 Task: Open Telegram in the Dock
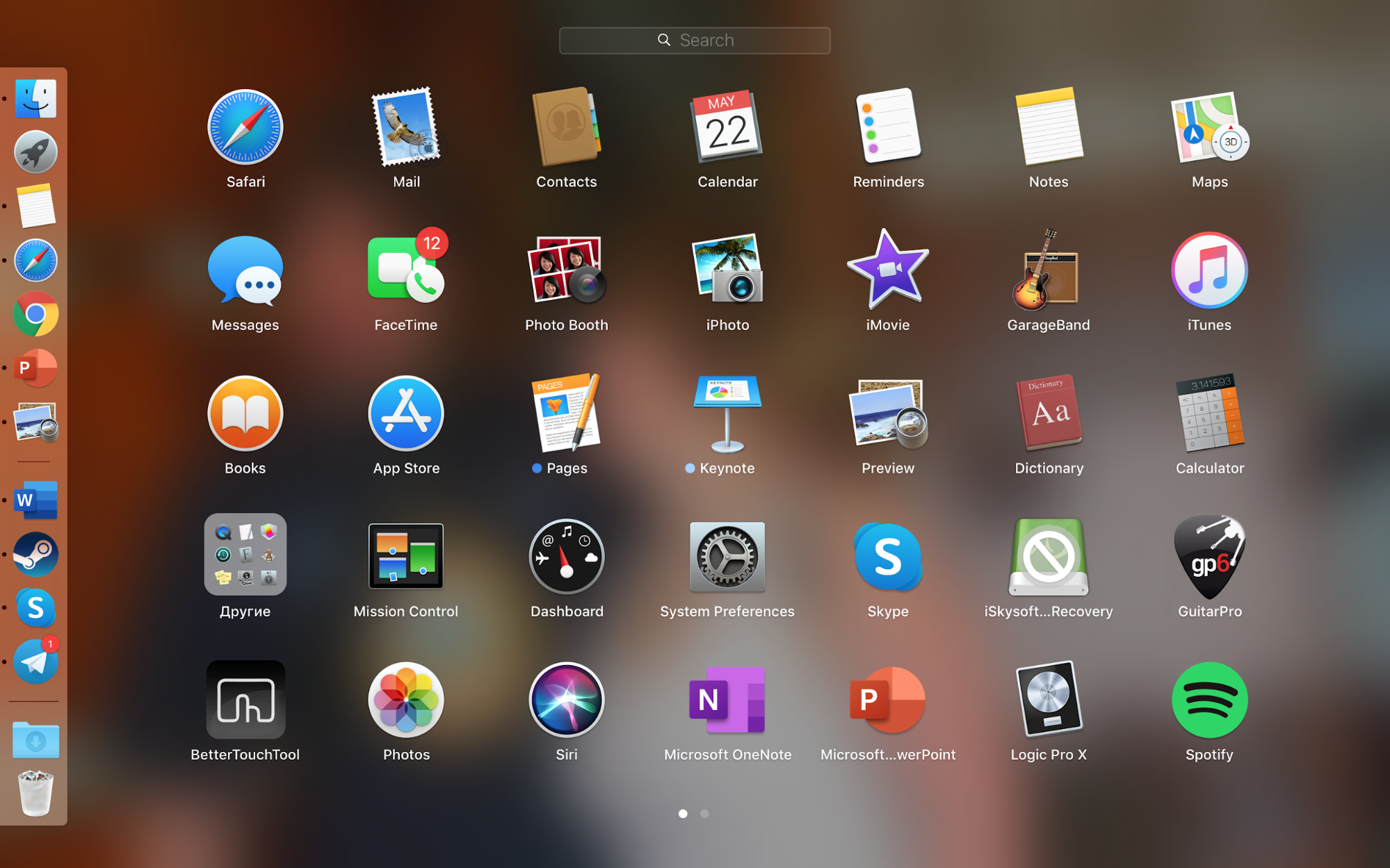point(35,661)
